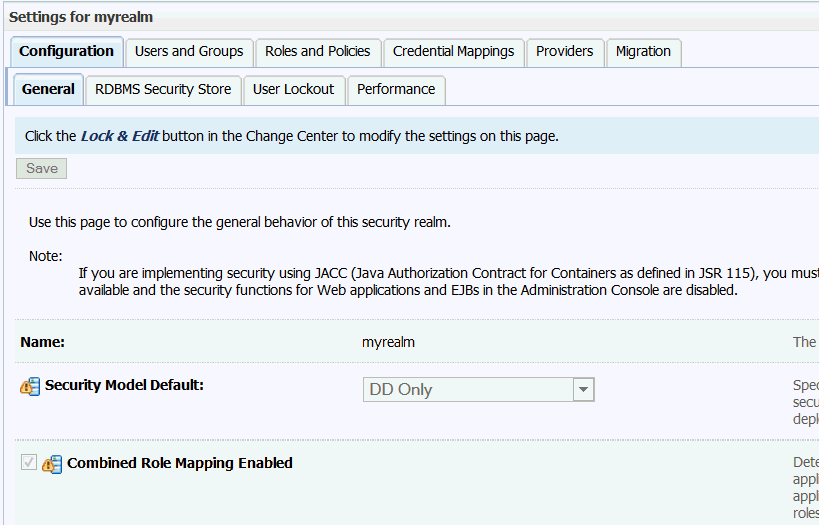
Task: Open the Security Model Default dropdown arrow
Action: (583, 390)
